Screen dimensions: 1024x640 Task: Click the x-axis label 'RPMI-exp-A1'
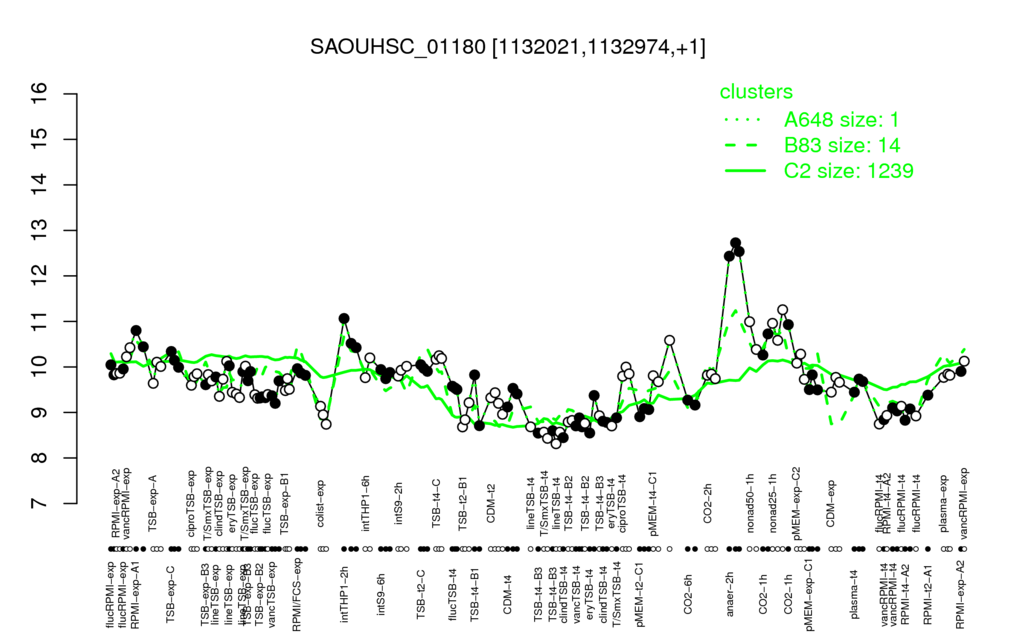[135, 595]
